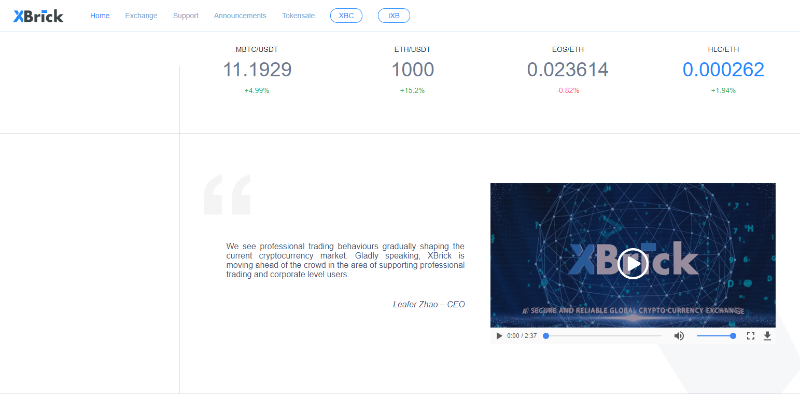Click the ETH/USDT pair label
The height and width of the screenshot is (394, 800).
[412, 50]
